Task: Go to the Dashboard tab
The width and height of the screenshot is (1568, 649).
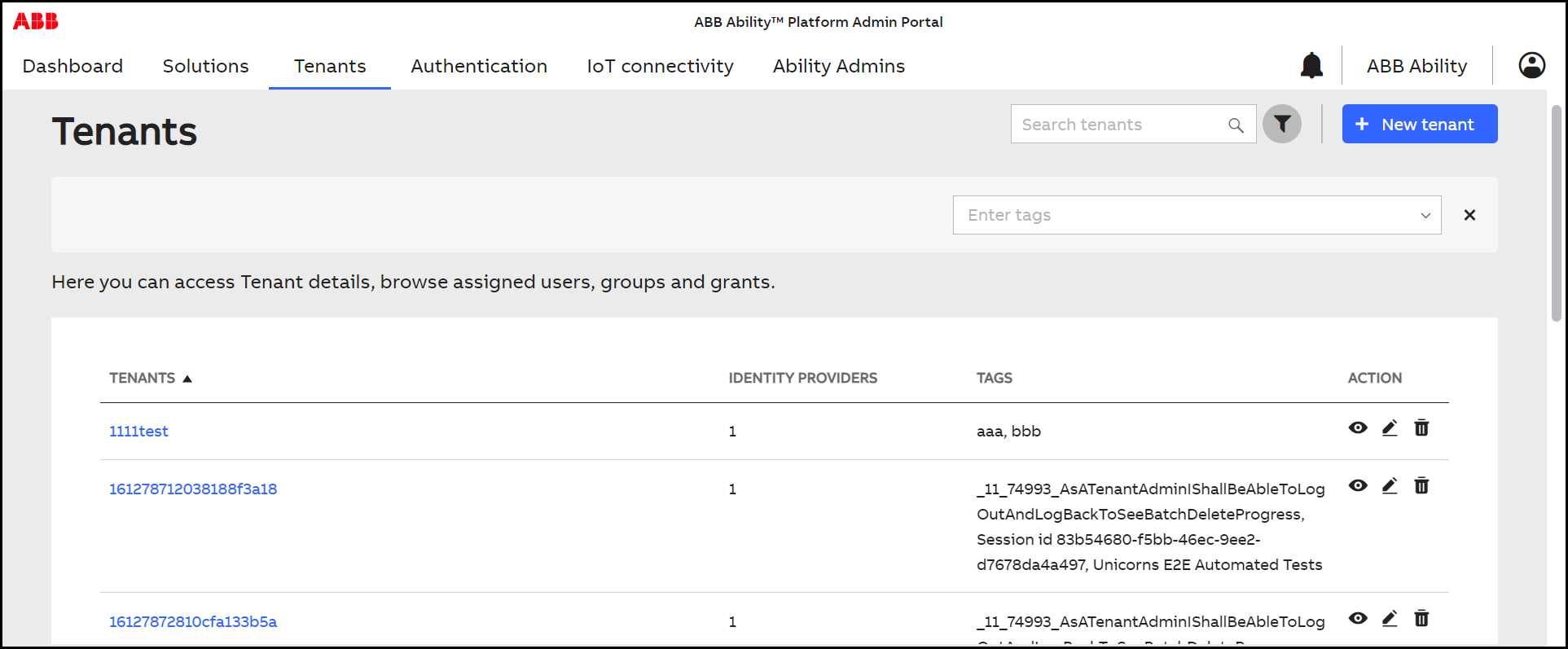Action: click(x=72, y=66)
